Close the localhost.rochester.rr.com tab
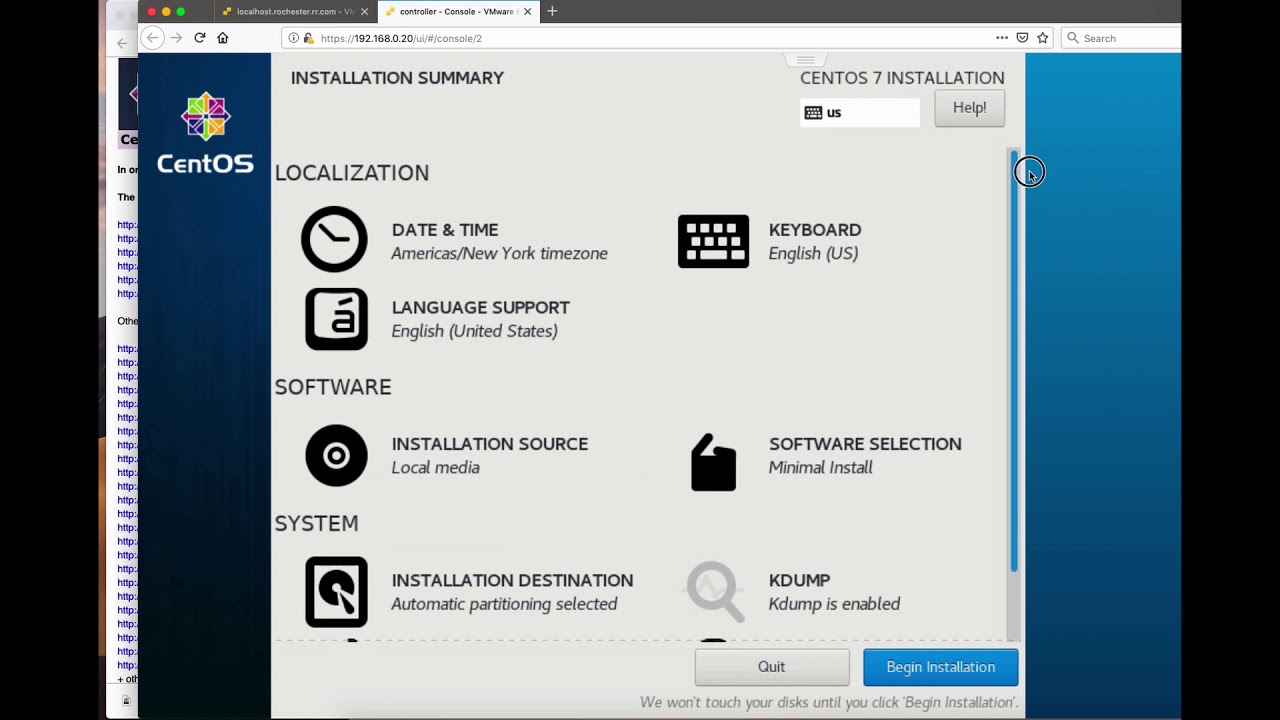 click(364, 12)
